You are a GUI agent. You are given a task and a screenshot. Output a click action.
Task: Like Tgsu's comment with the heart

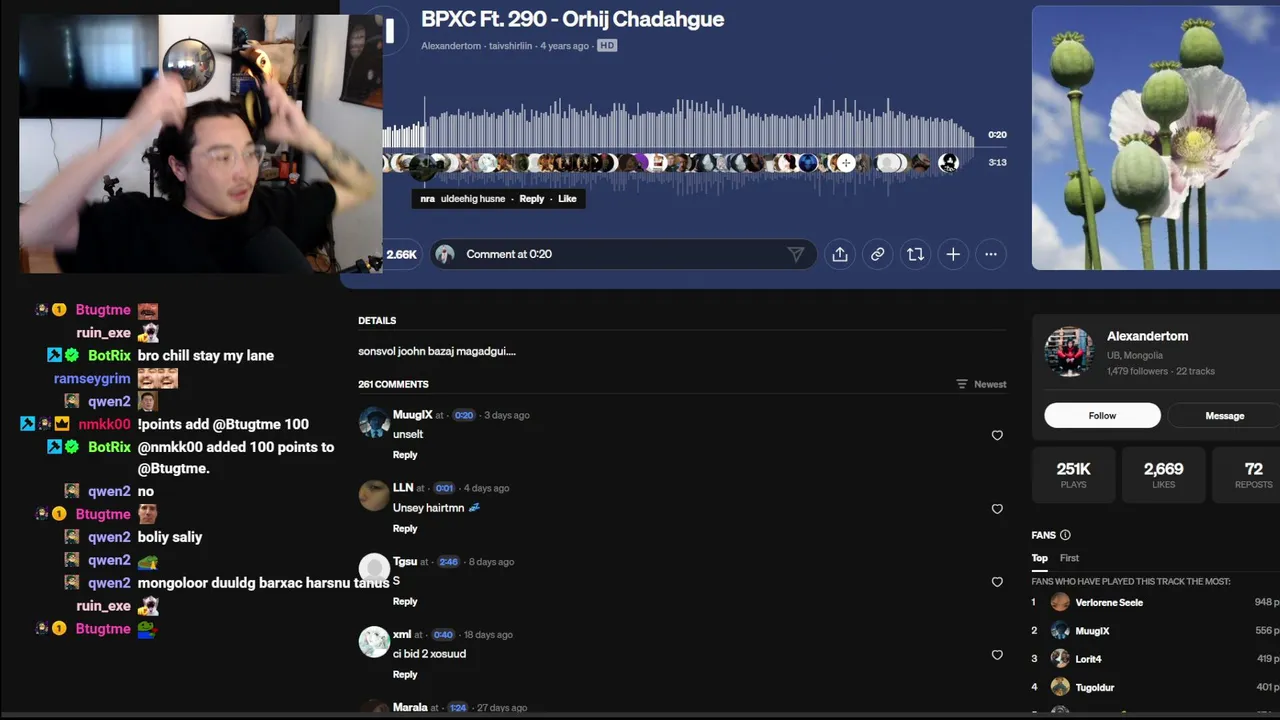pos(997,581)
